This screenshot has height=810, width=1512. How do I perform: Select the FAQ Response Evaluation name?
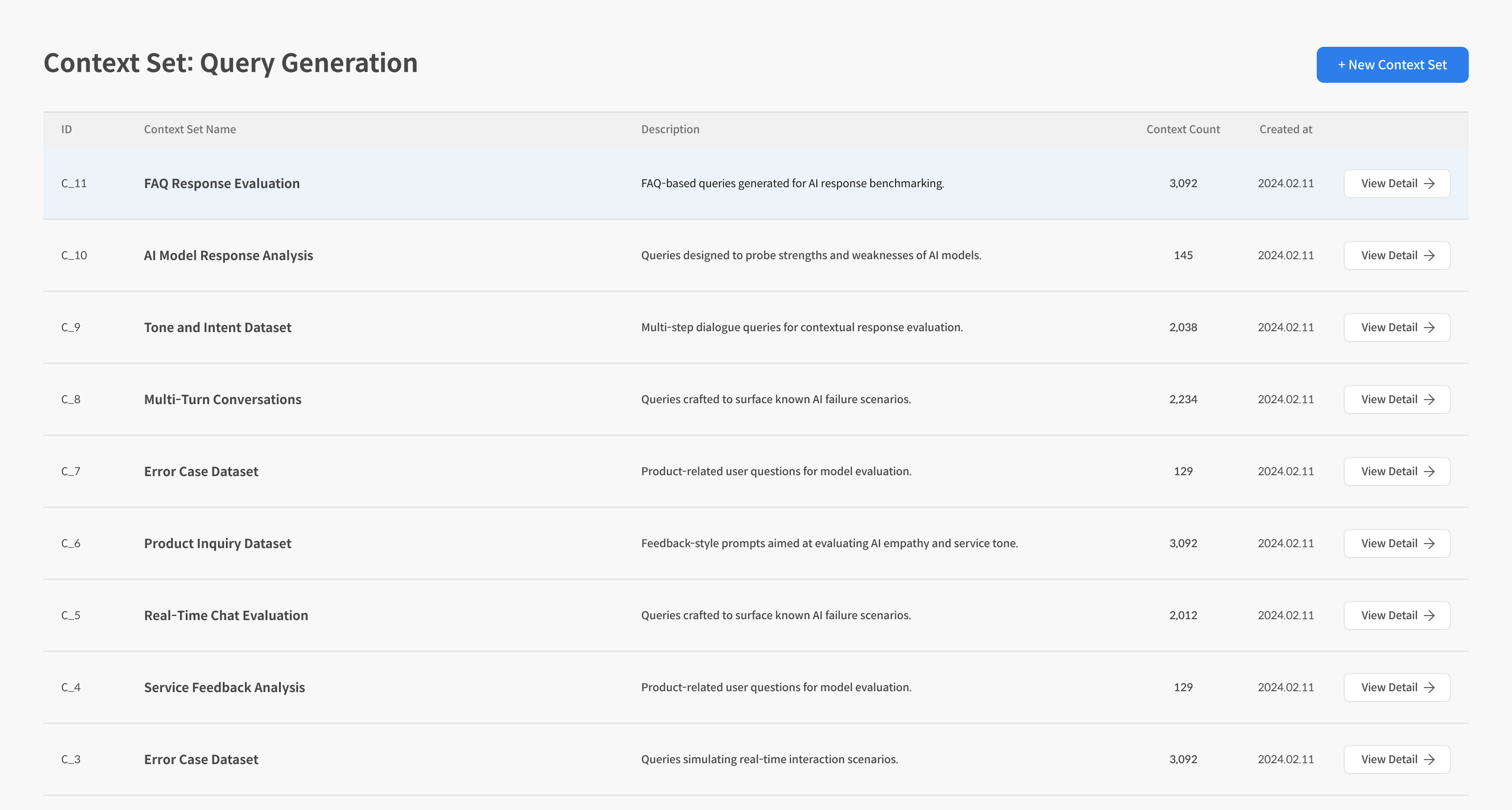click(x=221, y=184)
